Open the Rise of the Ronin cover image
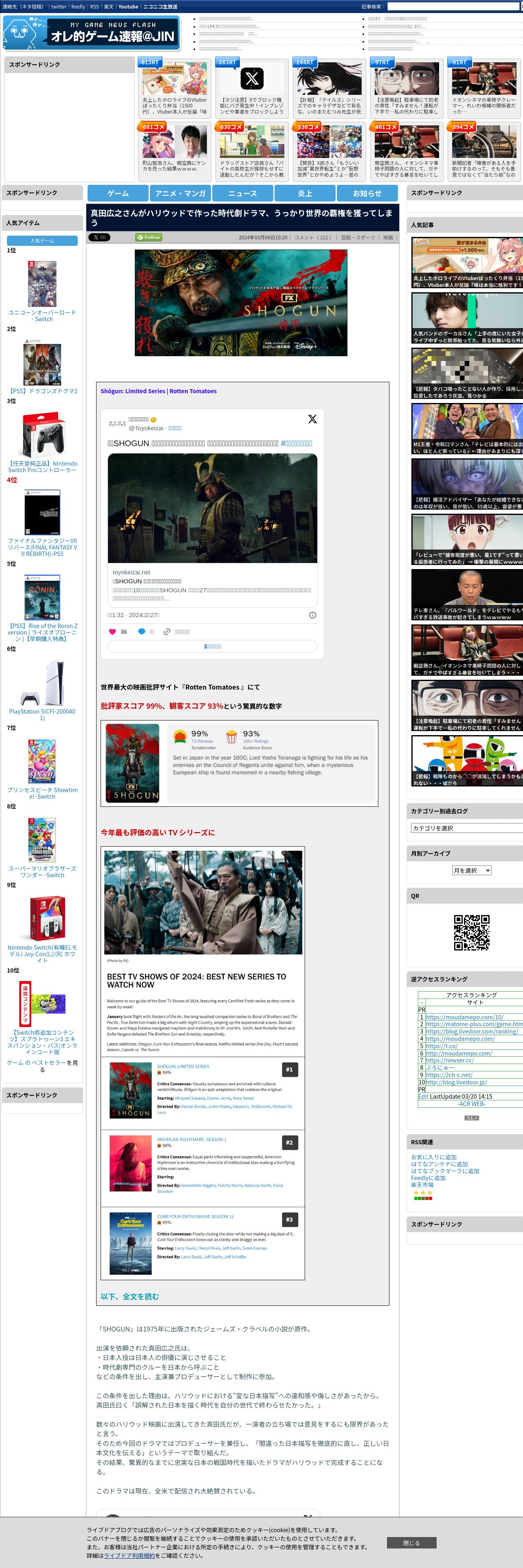This screenshot has height=1568, width=523. tap(42, 597)
